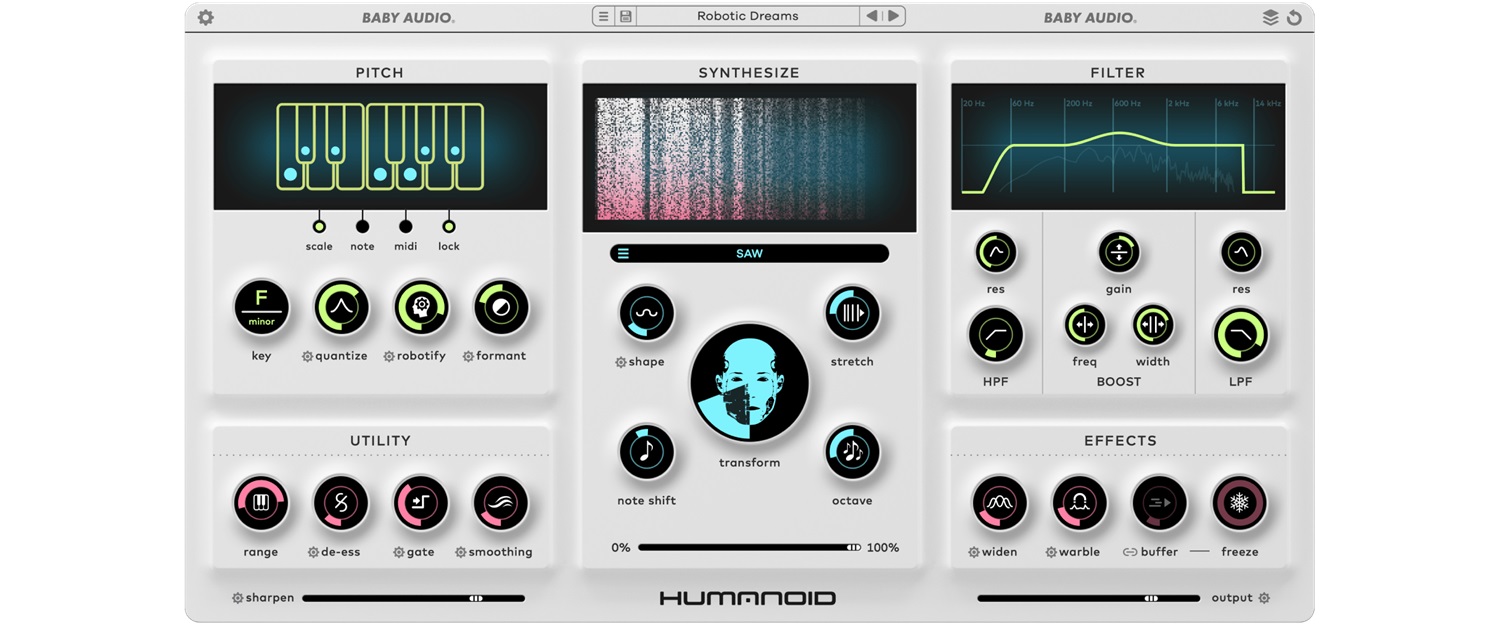Open the settings gear in the header

206,17
